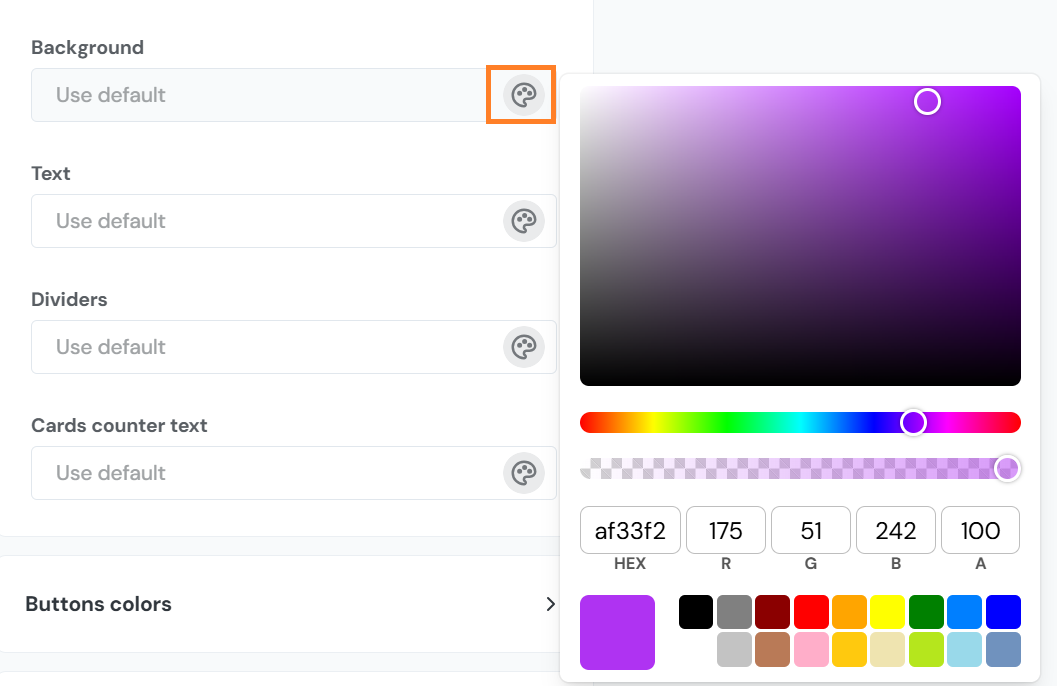
Task: Expand the Buttons colors section
Action: click(x=549, y=604)
